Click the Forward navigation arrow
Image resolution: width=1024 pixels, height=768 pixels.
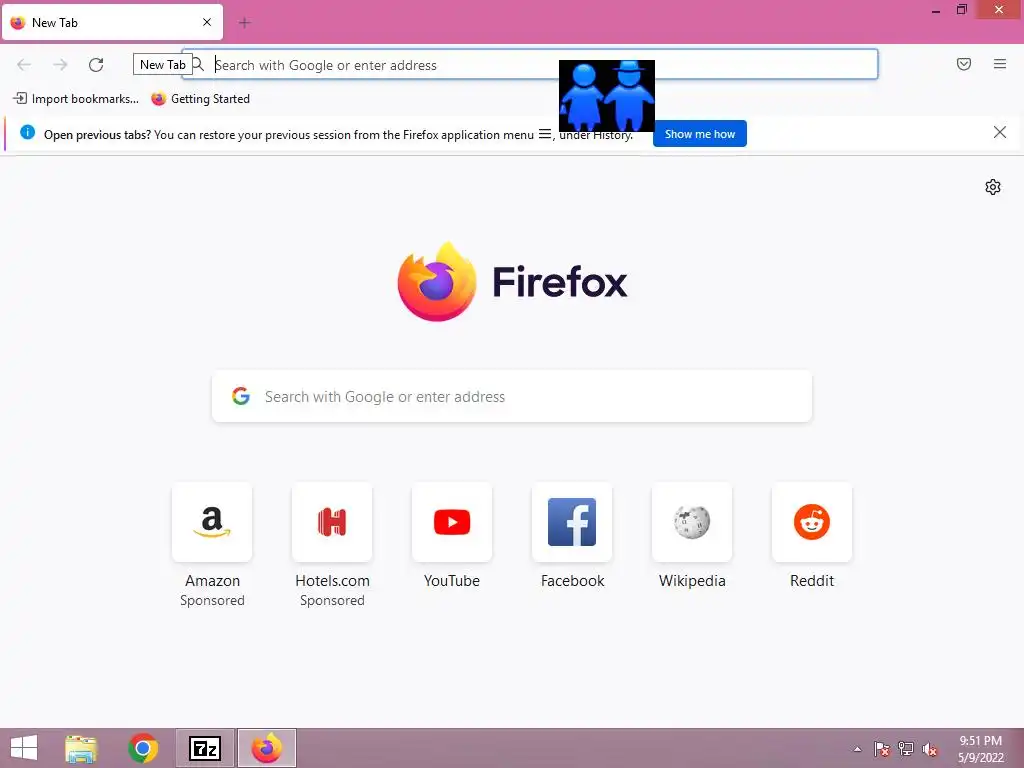click(60, 65)
